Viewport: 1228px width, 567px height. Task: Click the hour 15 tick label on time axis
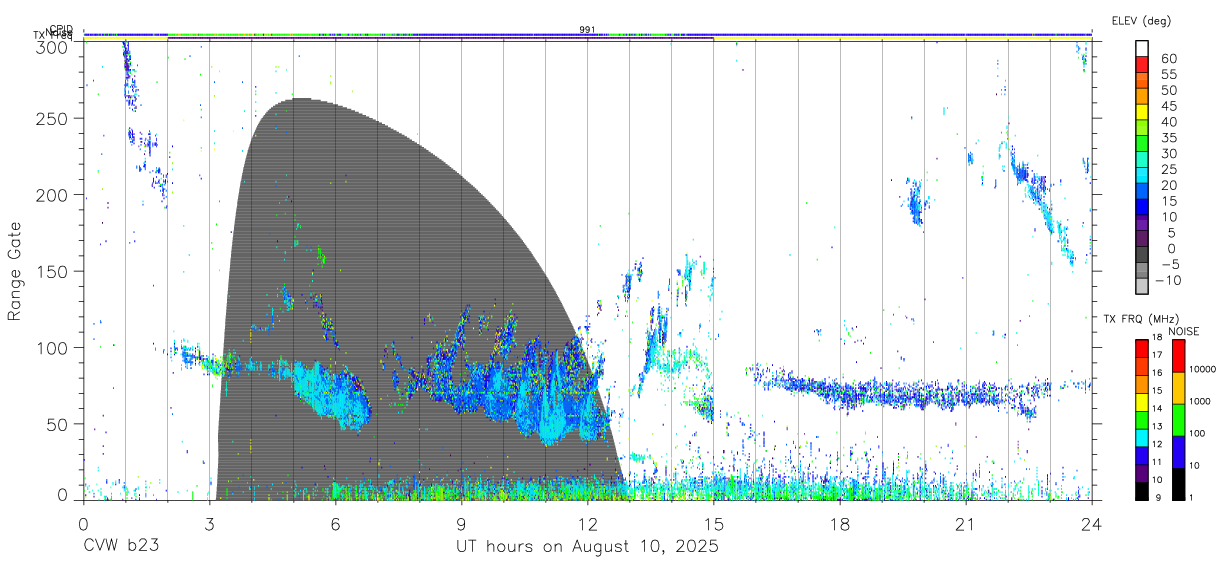point(714,523)
